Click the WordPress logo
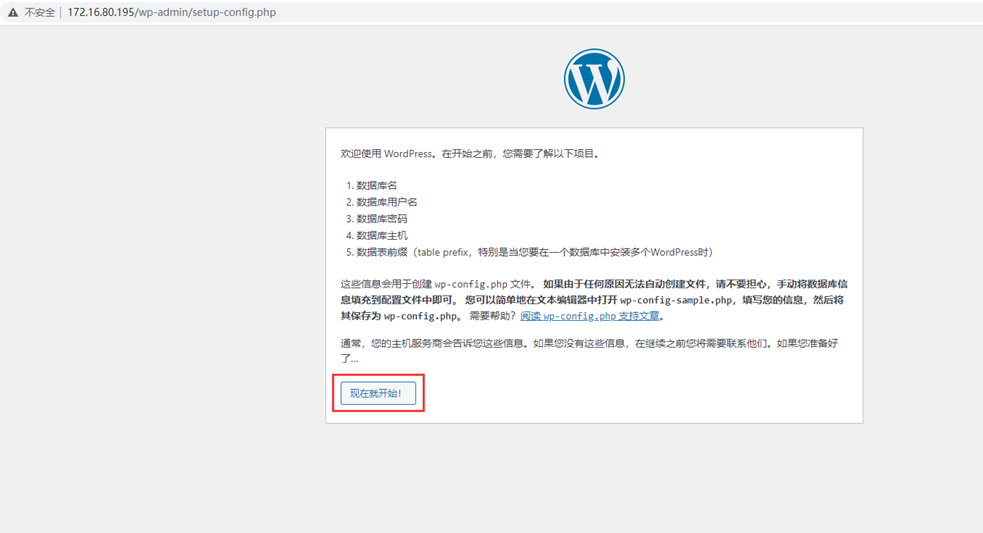Image resolution: width=983 pixels, height=533 pixels. (x=594, y=79)
